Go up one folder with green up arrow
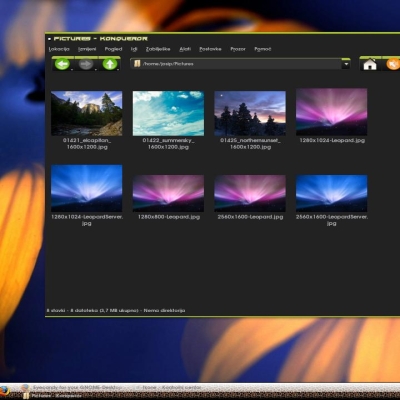Screen dimensions: 400x400 [110, 64]
